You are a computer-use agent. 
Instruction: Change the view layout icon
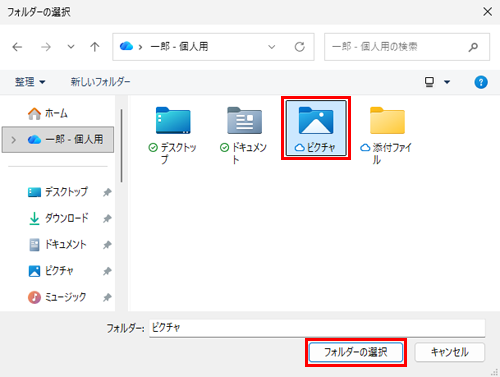click(x=429, y=82)
